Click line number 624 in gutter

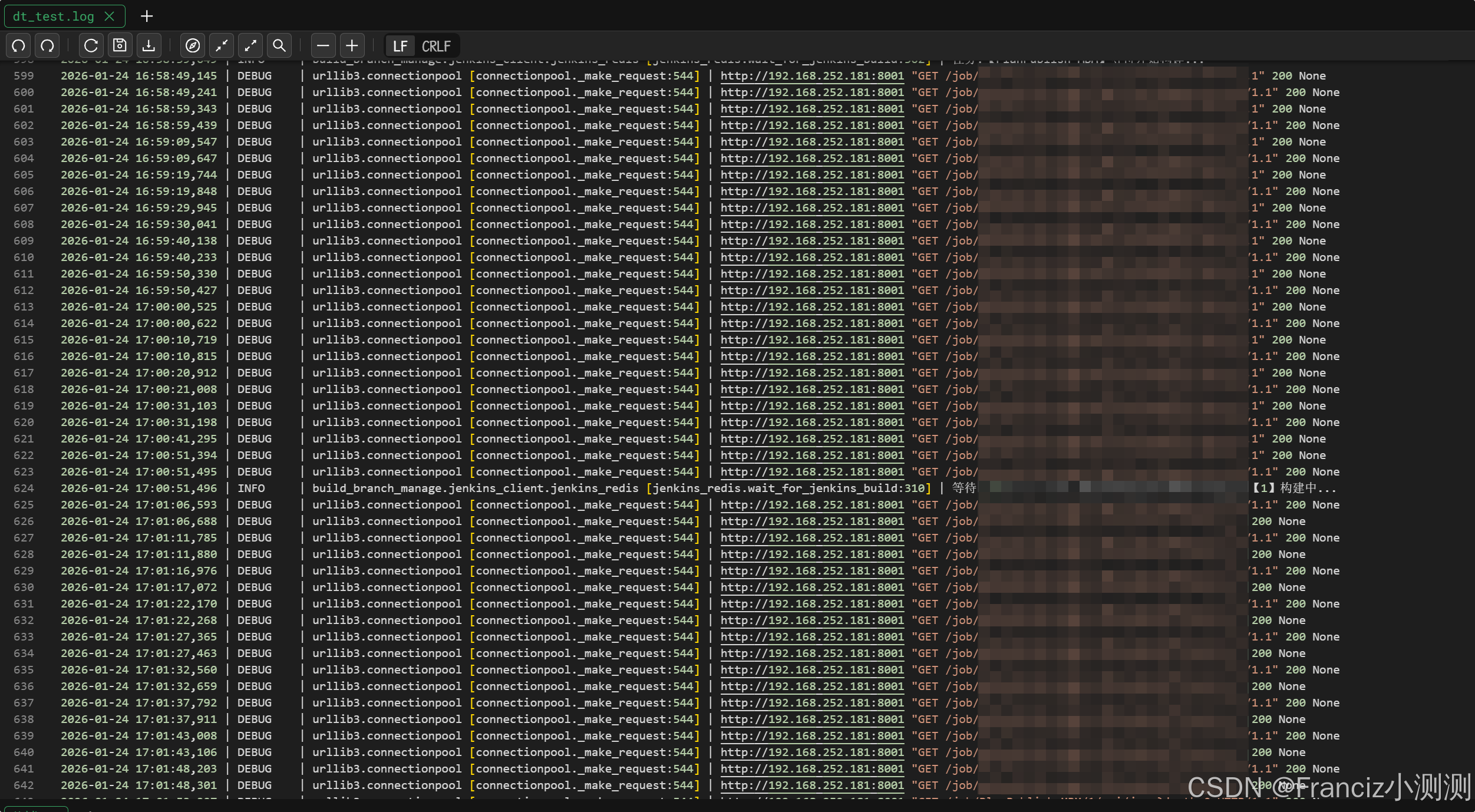point(24,488)
